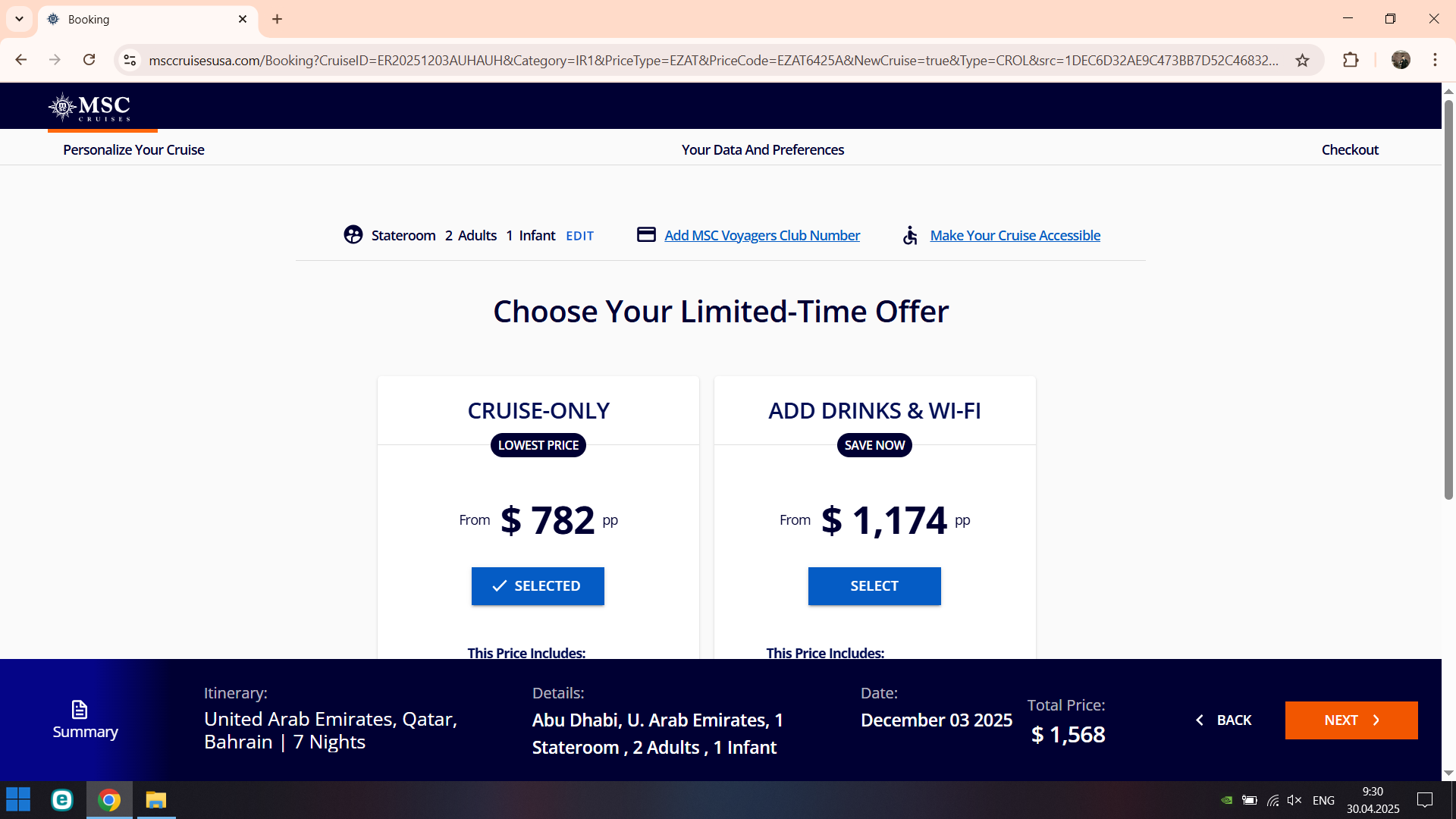Open the browser extensions puzzle icon

1351,60
